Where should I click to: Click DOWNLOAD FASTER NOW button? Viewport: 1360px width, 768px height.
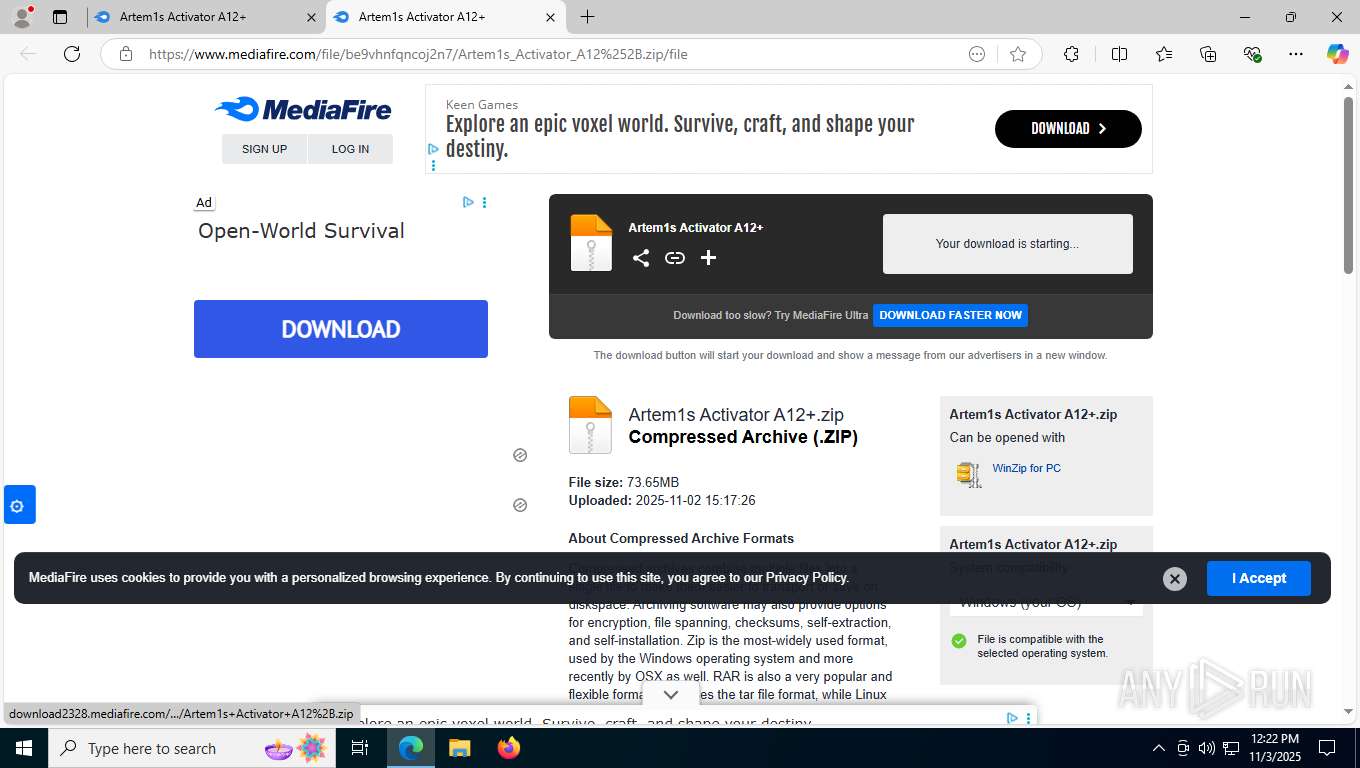tap(950, 315)
